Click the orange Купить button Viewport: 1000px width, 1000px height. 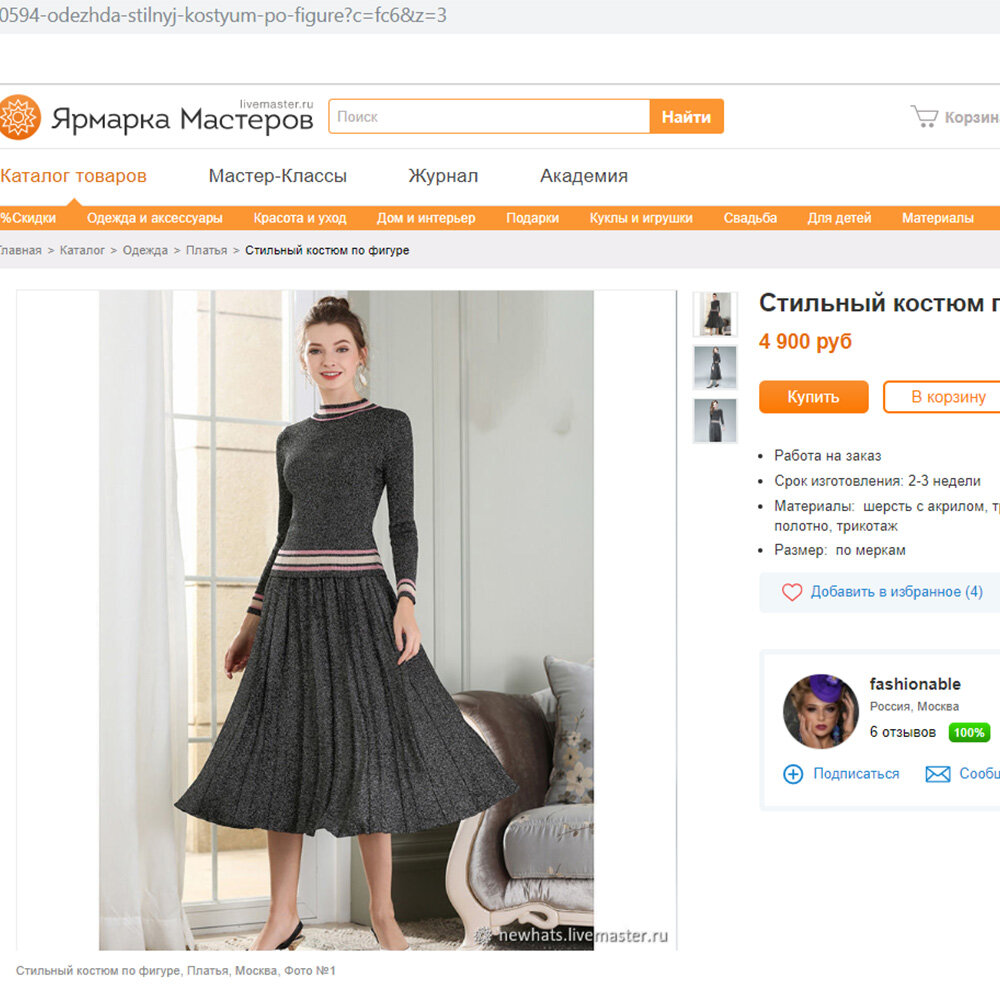(x=813, y=397)
